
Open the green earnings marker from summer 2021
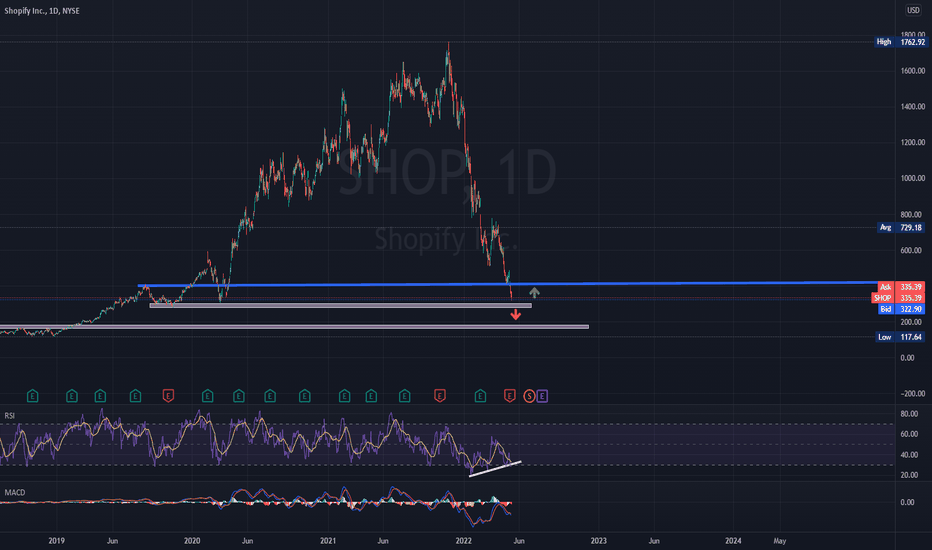coord(405,396)
